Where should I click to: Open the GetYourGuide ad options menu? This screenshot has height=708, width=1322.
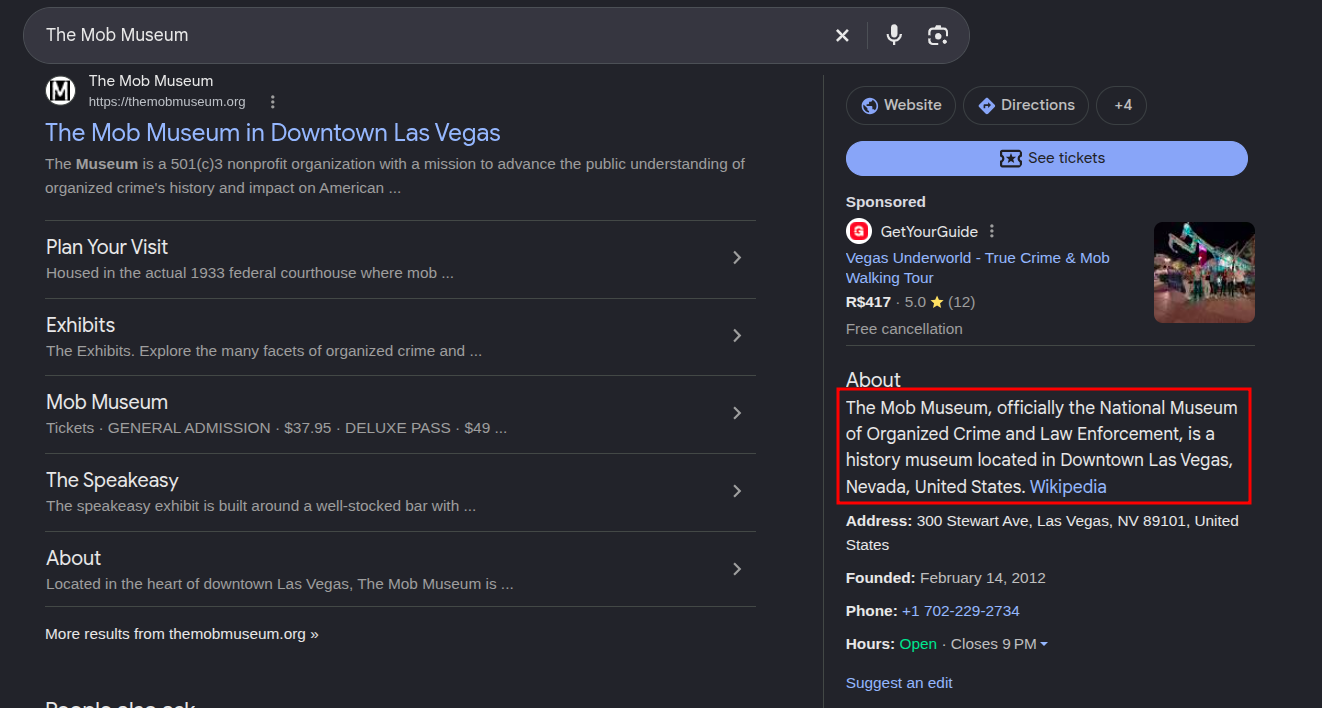pos(992,231)
